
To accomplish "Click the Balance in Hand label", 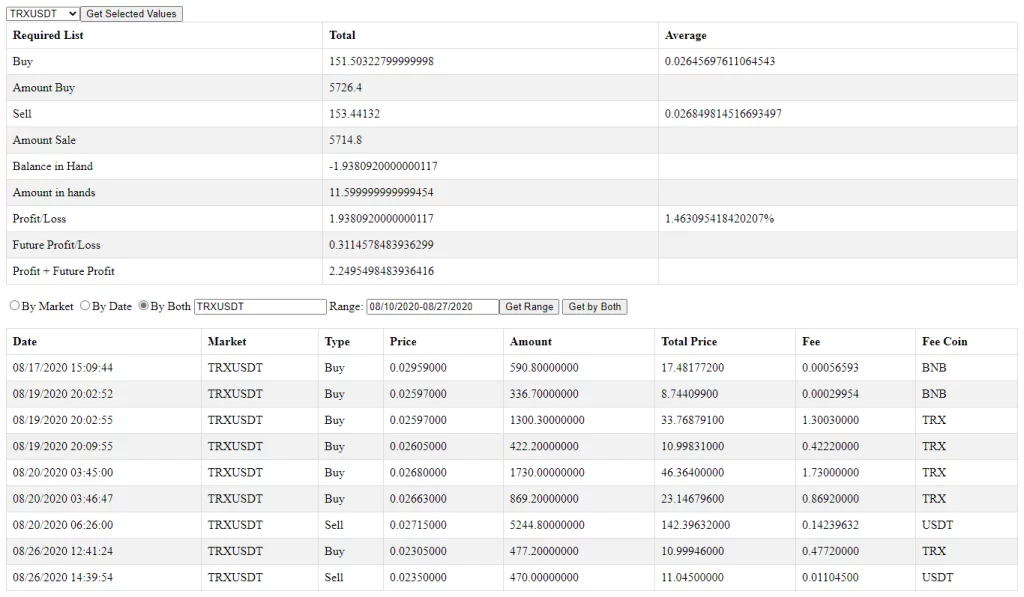I will coord(53,166).
